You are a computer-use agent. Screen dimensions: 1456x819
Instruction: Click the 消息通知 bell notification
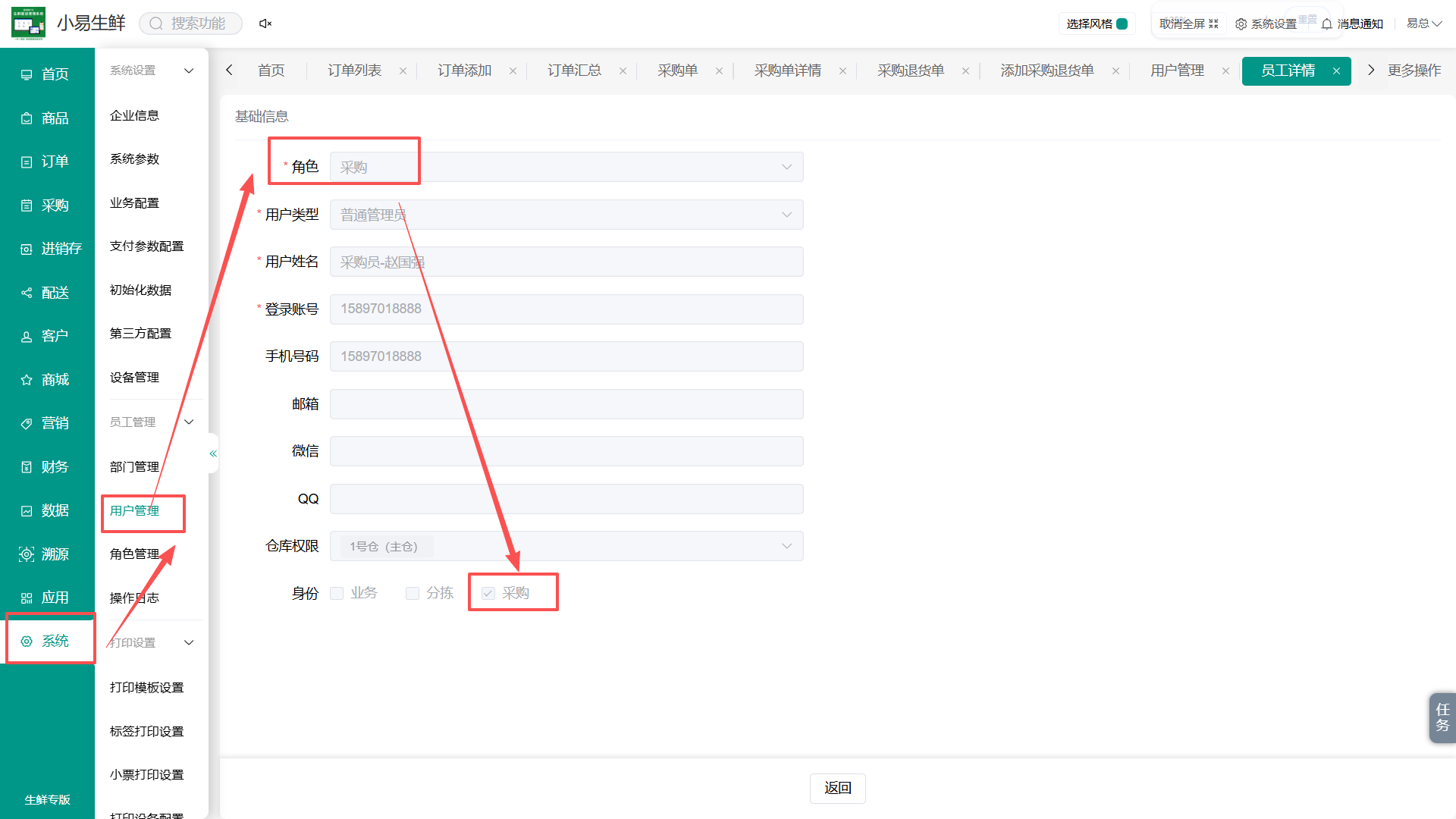coord(1352,24)
